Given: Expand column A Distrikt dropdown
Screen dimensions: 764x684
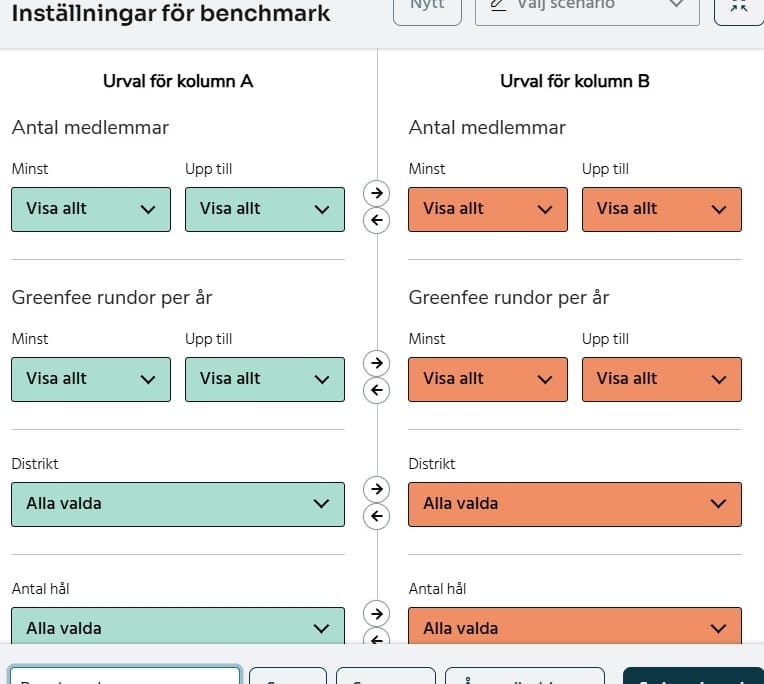Looking at the screenshot, I should pos(177,504).
